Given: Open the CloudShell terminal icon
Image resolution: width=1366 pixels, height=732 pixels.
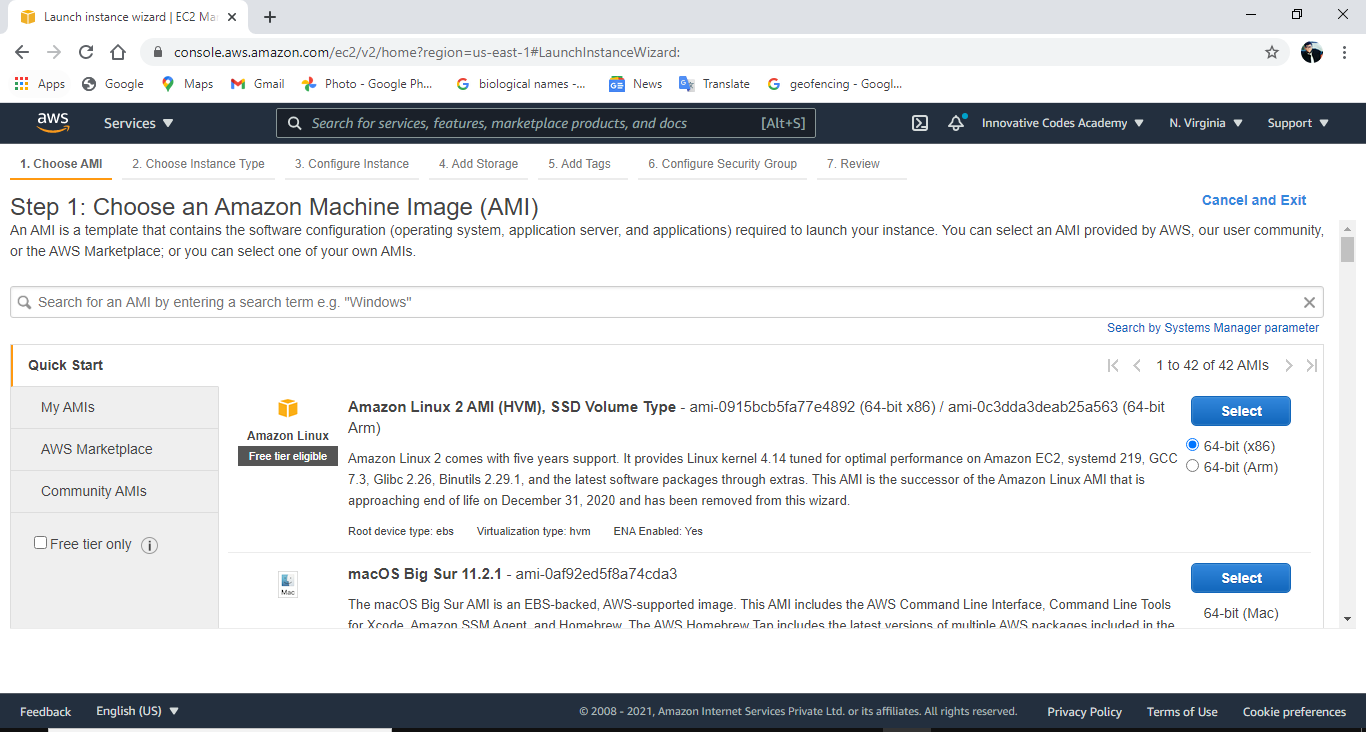Looking at the screenshot, I should click(x=920, y=122).
